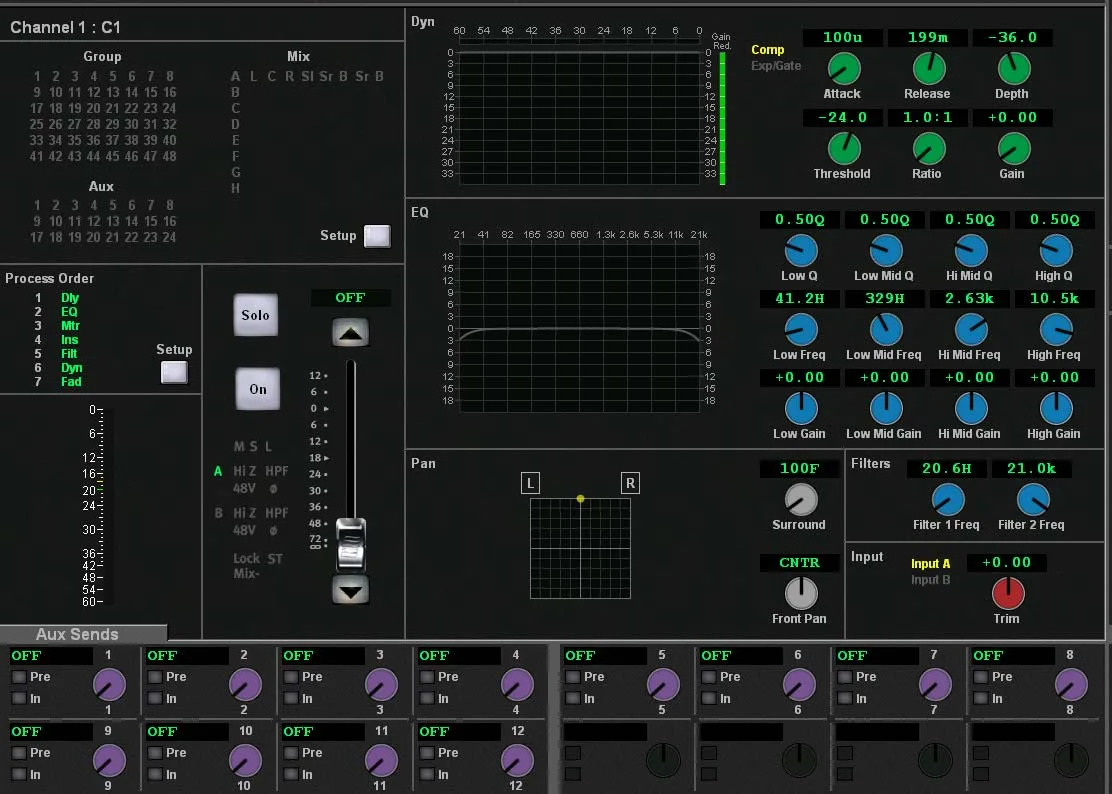Image resolution: width=1112 pixels, height=794 pixels.
Task: Enable Pre on Aux Send 1
Action: pos(18,677)
